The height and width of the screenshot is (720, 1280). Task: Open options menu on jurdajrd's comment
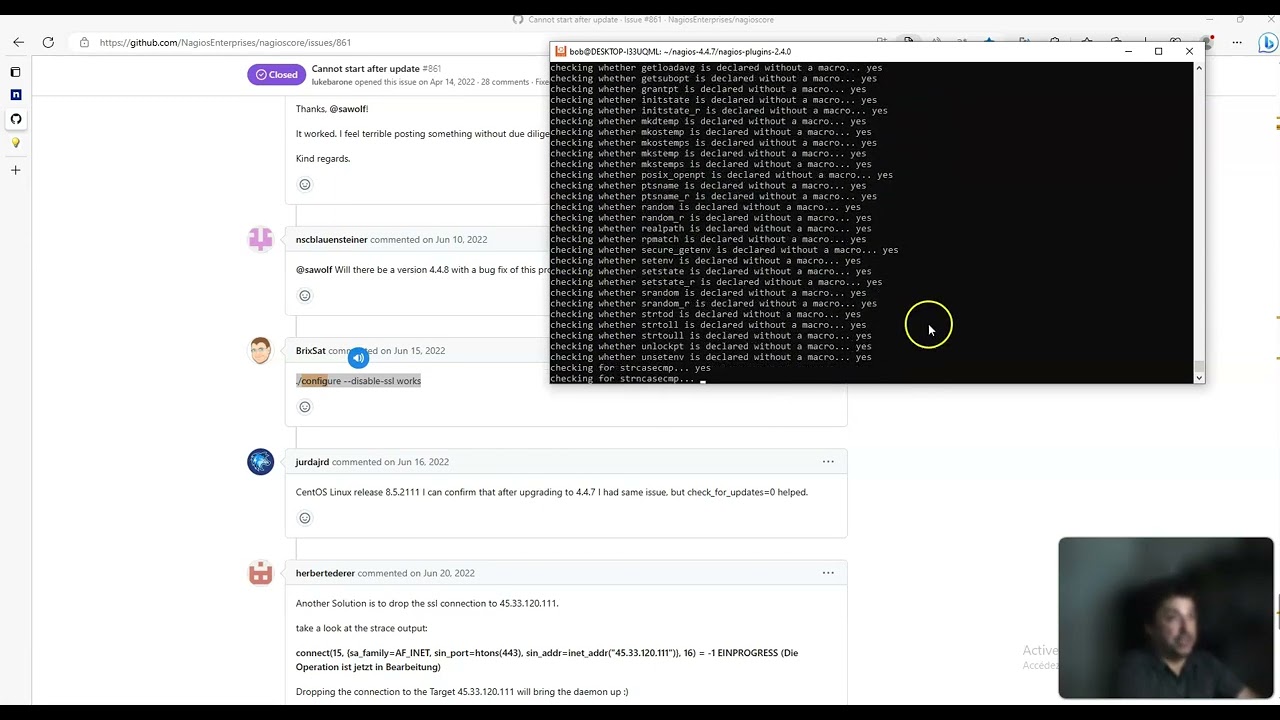pos(828,461)
